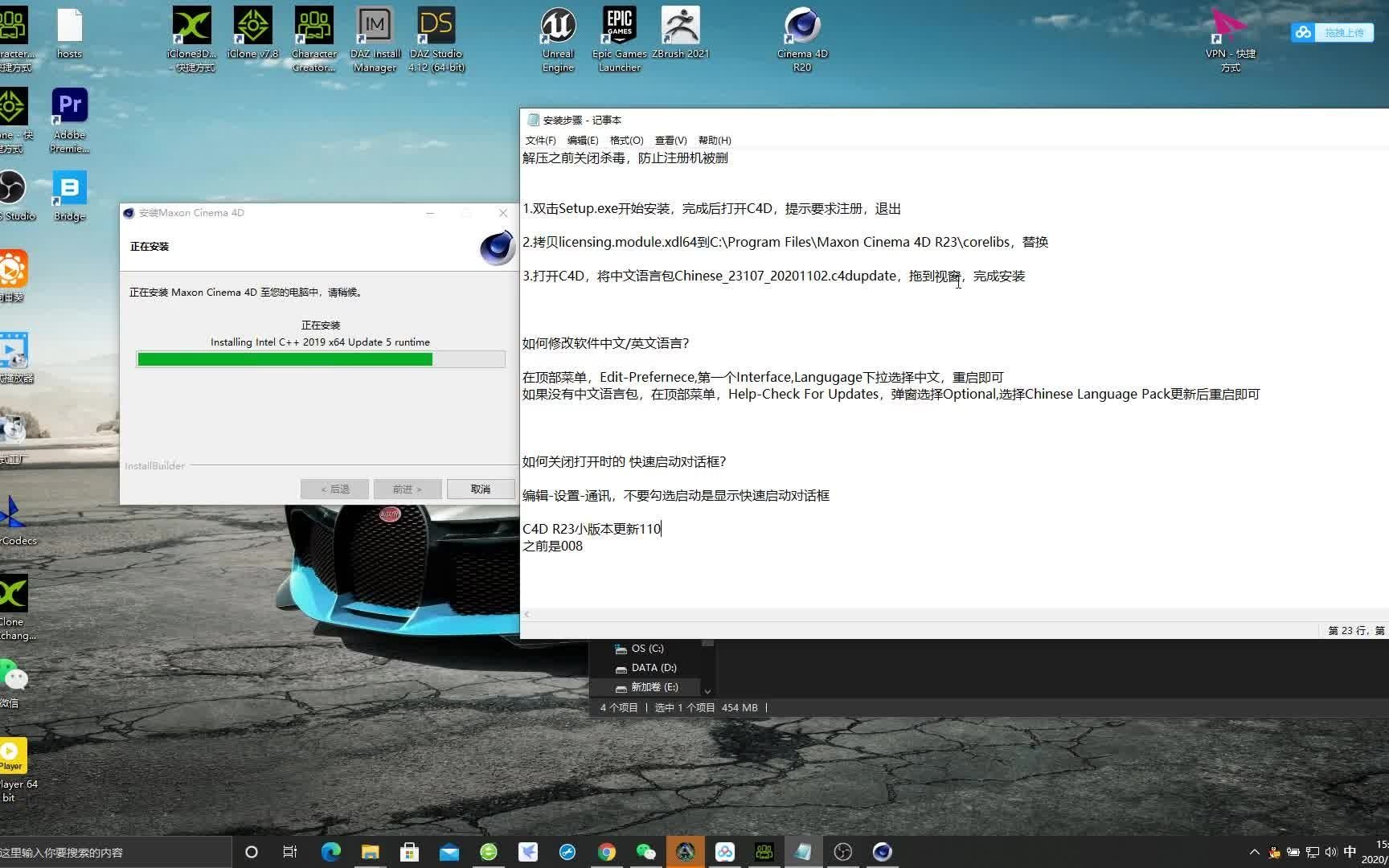Click the Notepad title bar '安装步骤 - 记事本'
The height and width of the screenshot is (868, 1389).
(x=582, y=120)
